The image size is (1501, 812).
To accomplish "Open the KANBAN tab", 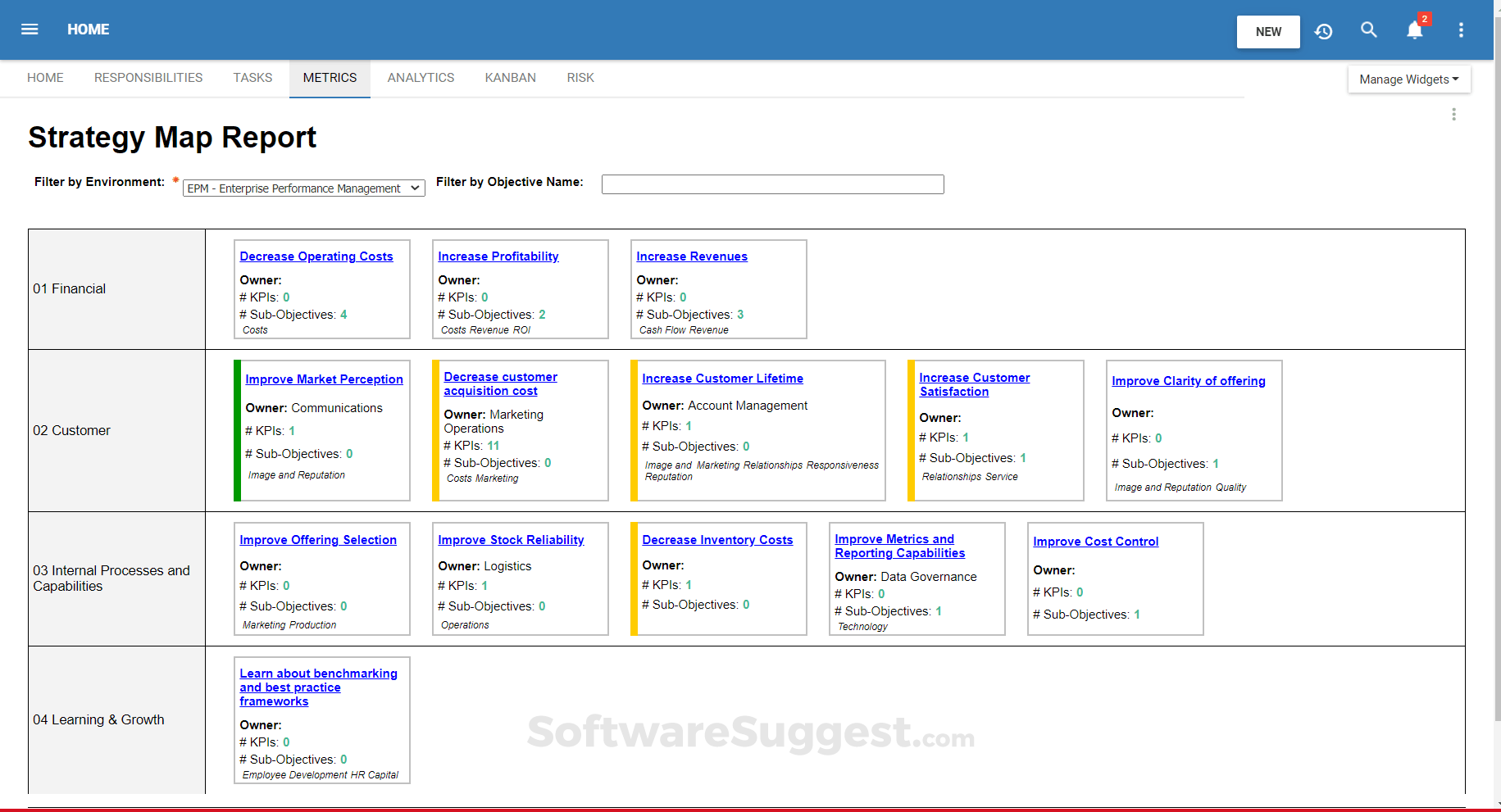I will [x=510, y=77].
